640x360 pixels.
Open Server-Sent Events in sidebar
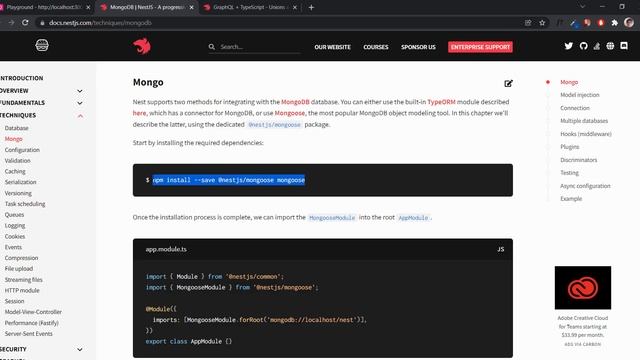coord(29,333)
